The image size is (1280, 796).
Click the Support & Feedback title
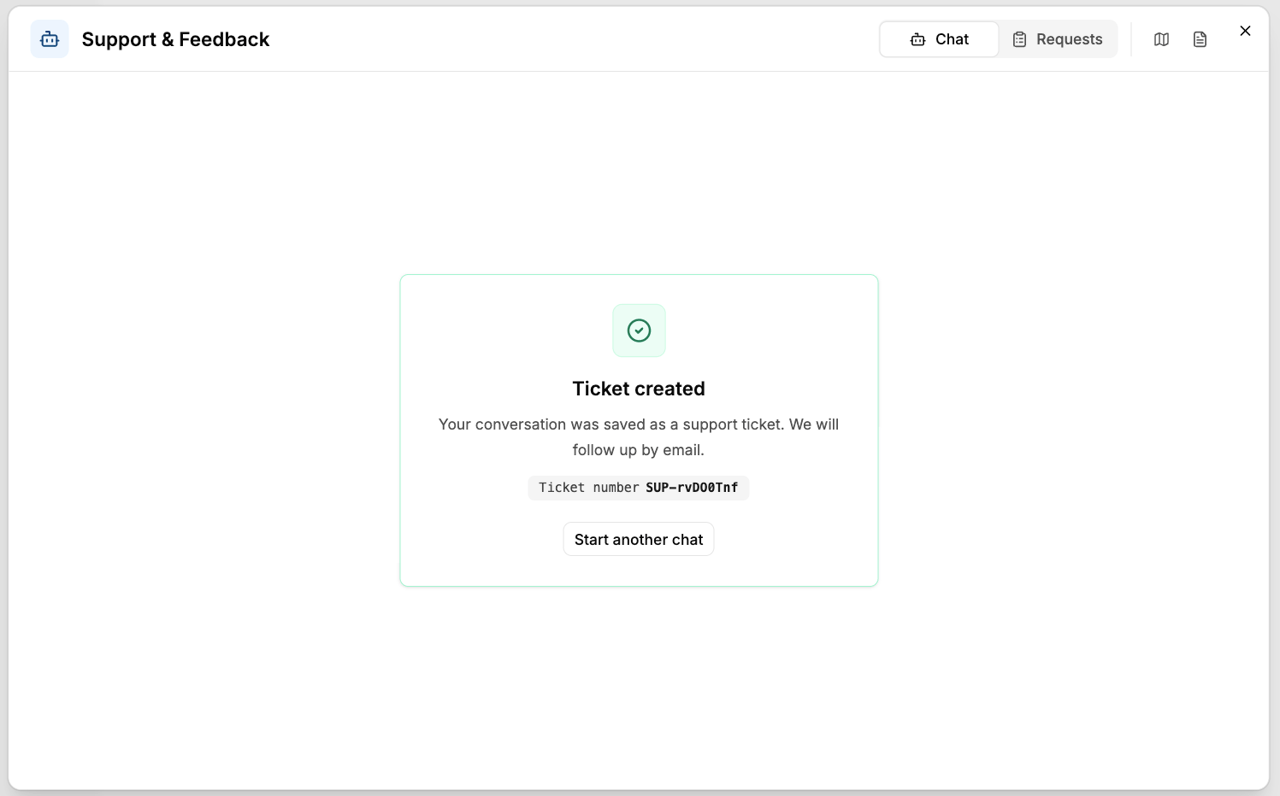[x=176, y=39]
